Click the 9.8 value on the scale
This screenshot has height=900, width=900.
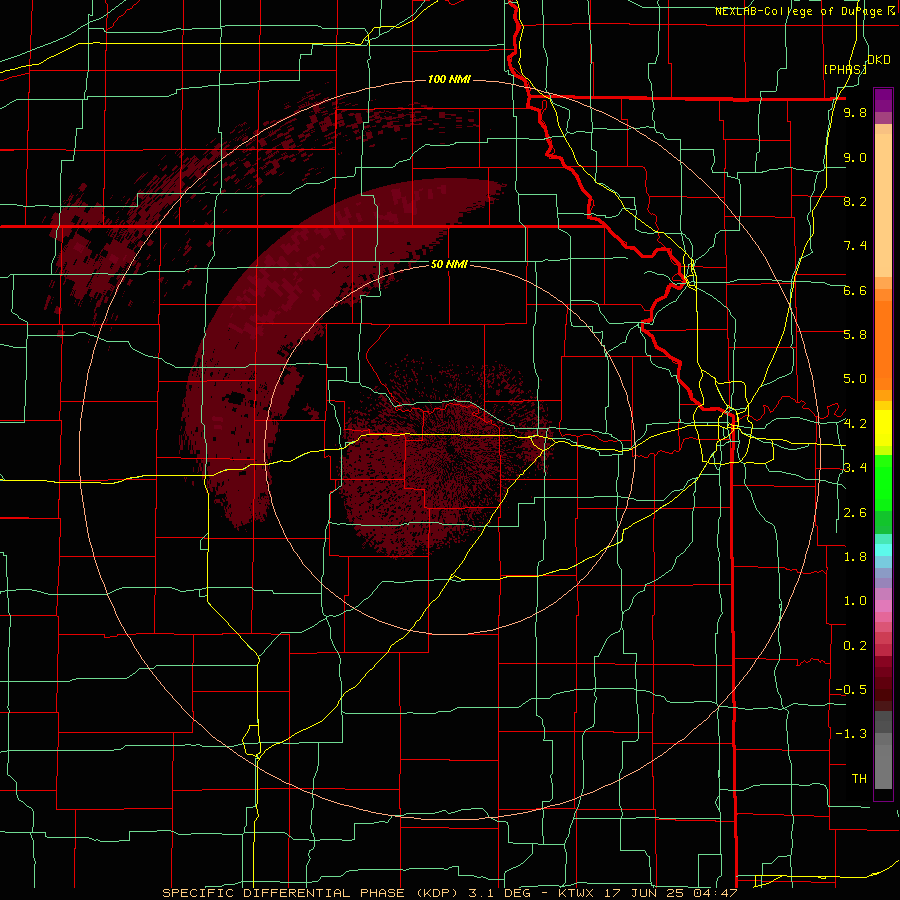855,112
